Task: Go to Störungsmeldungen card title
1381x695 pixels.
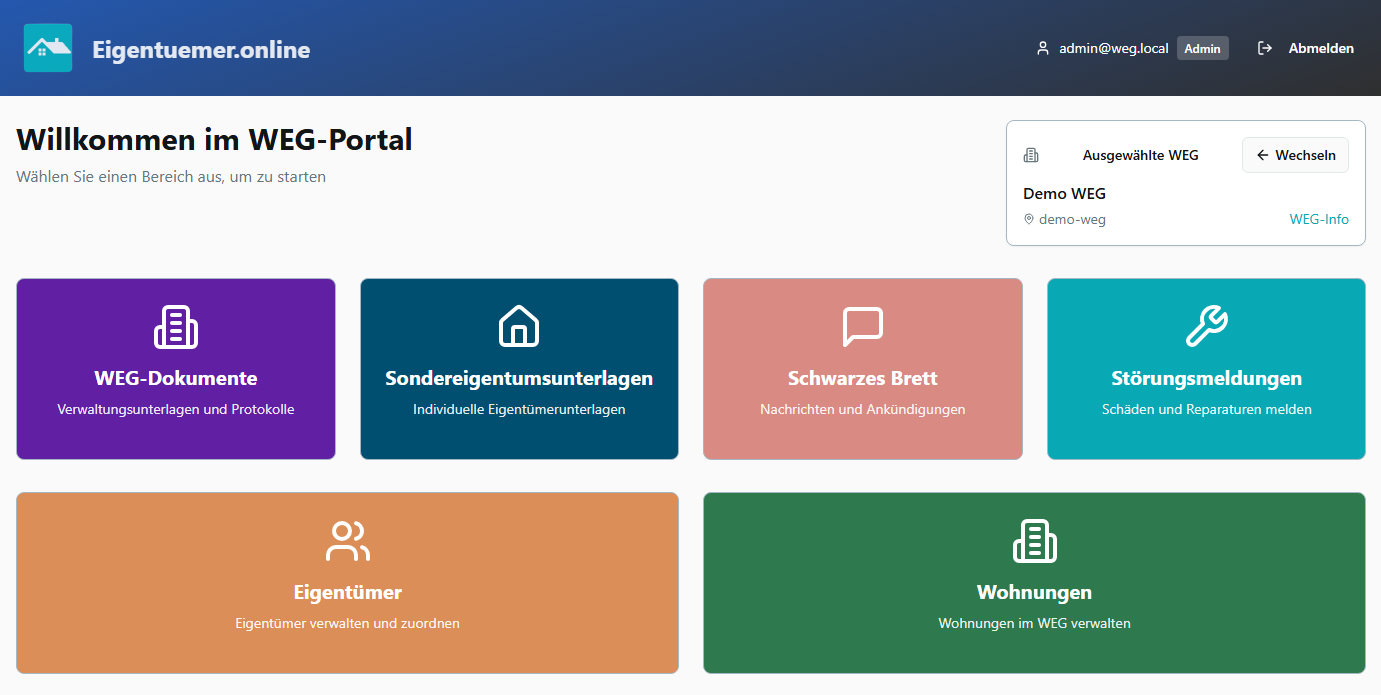Action: tap(1206, 378)
